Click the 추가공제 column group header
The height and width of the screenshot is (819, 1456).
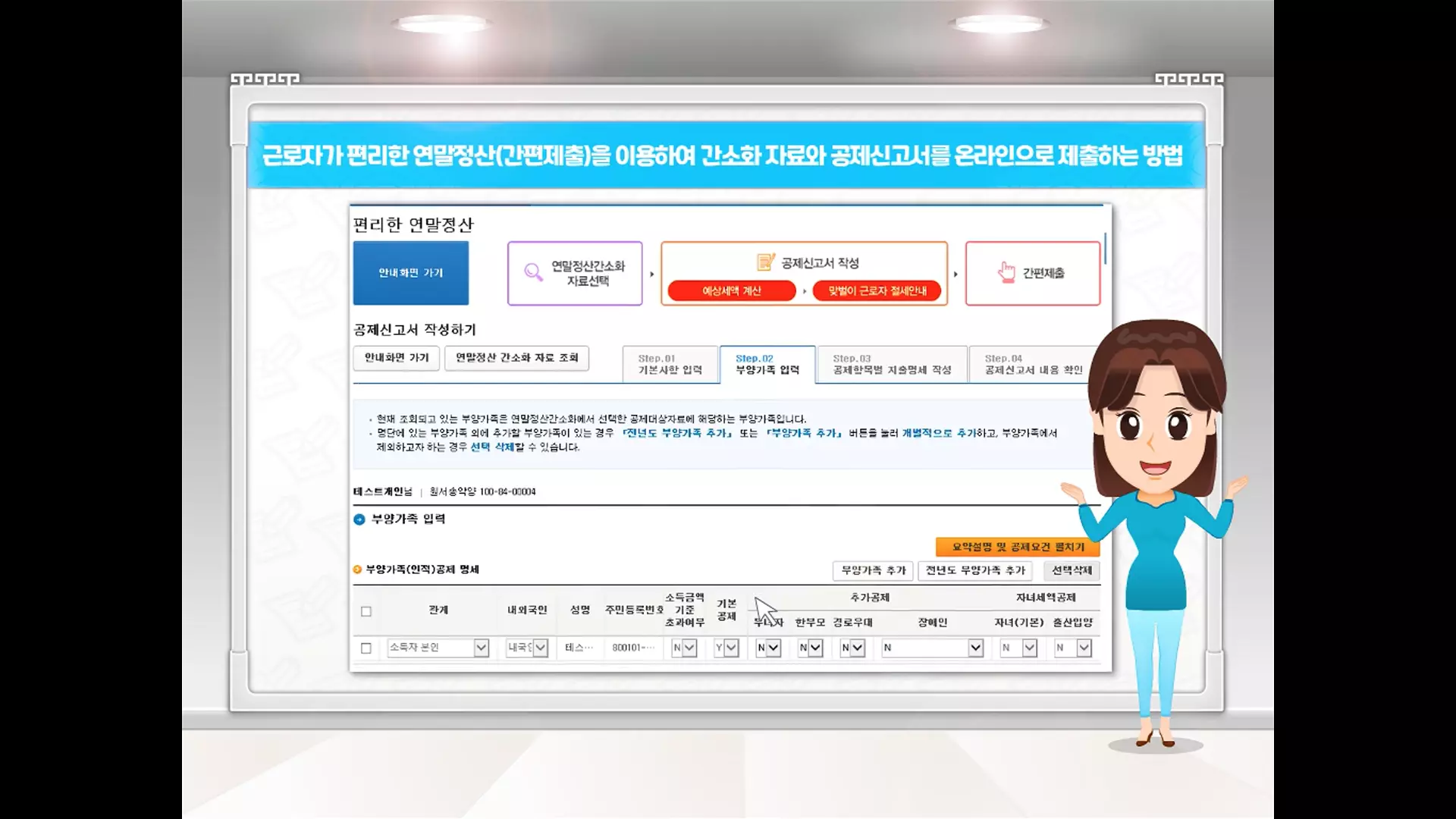870,598
